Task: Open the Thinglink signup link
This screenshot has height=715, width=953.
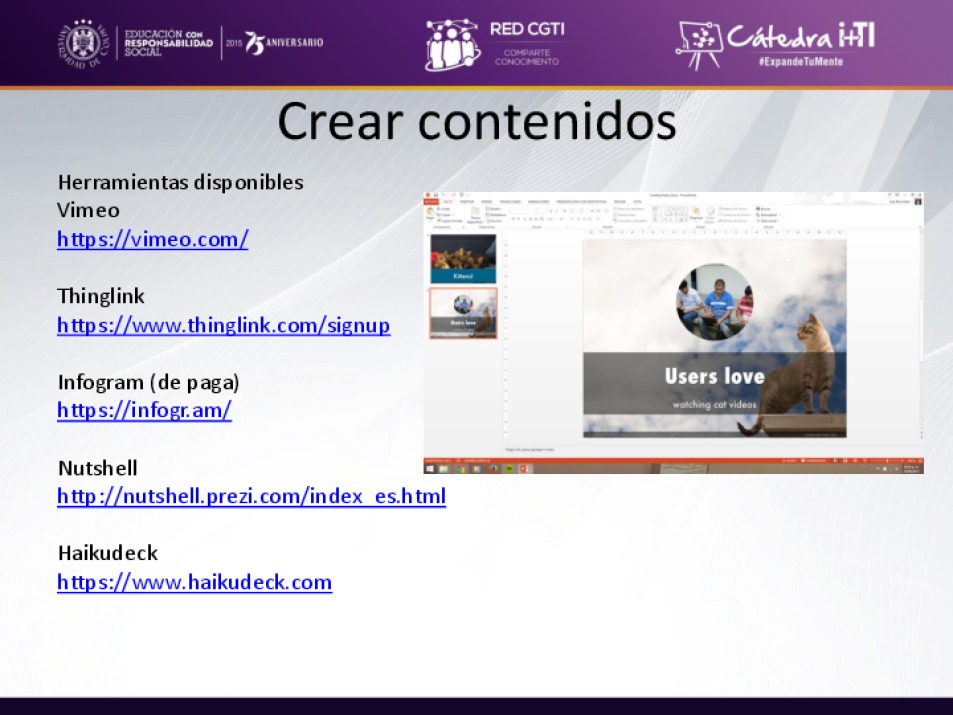Action: [224, 325]
